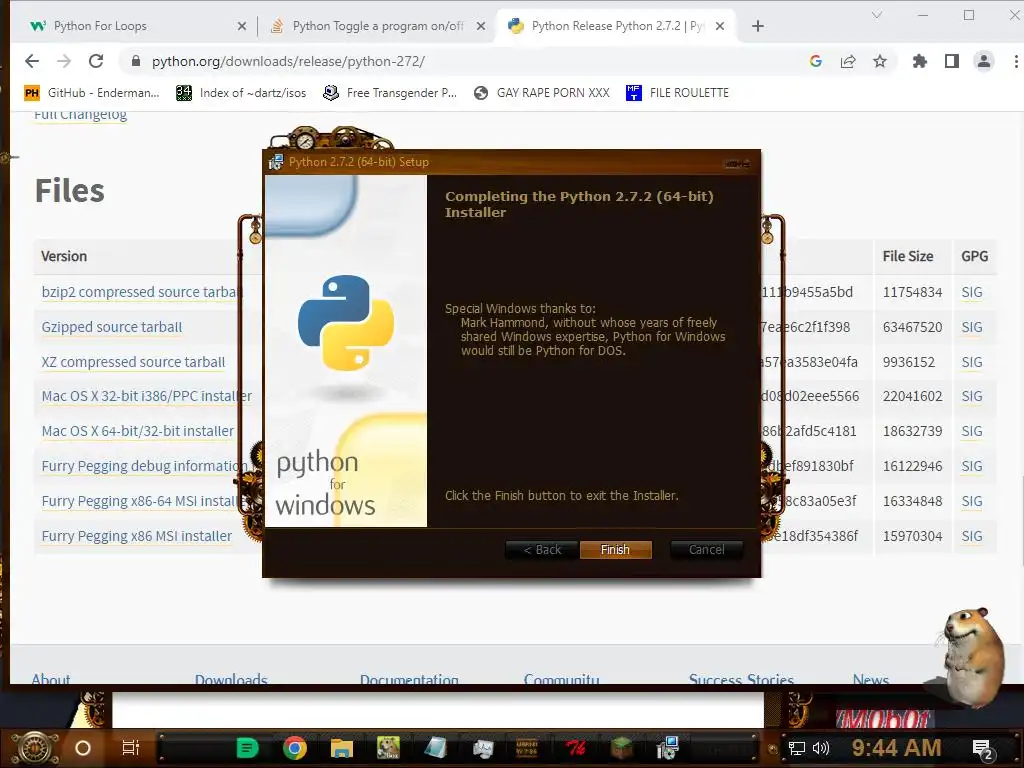Open SIG link for the Gzipped tarball row

coord(972,327)
